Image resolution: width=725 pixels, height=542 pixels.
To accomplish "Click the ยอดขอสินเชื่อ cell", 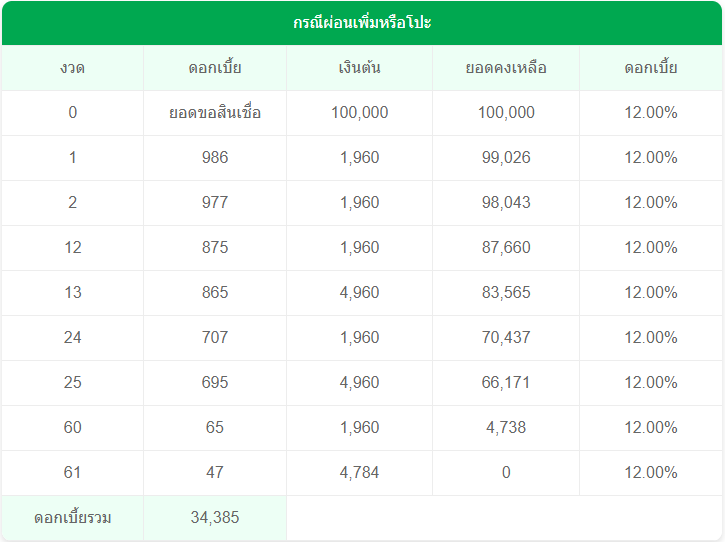I will pyautogui.click(x=215, y=113).
